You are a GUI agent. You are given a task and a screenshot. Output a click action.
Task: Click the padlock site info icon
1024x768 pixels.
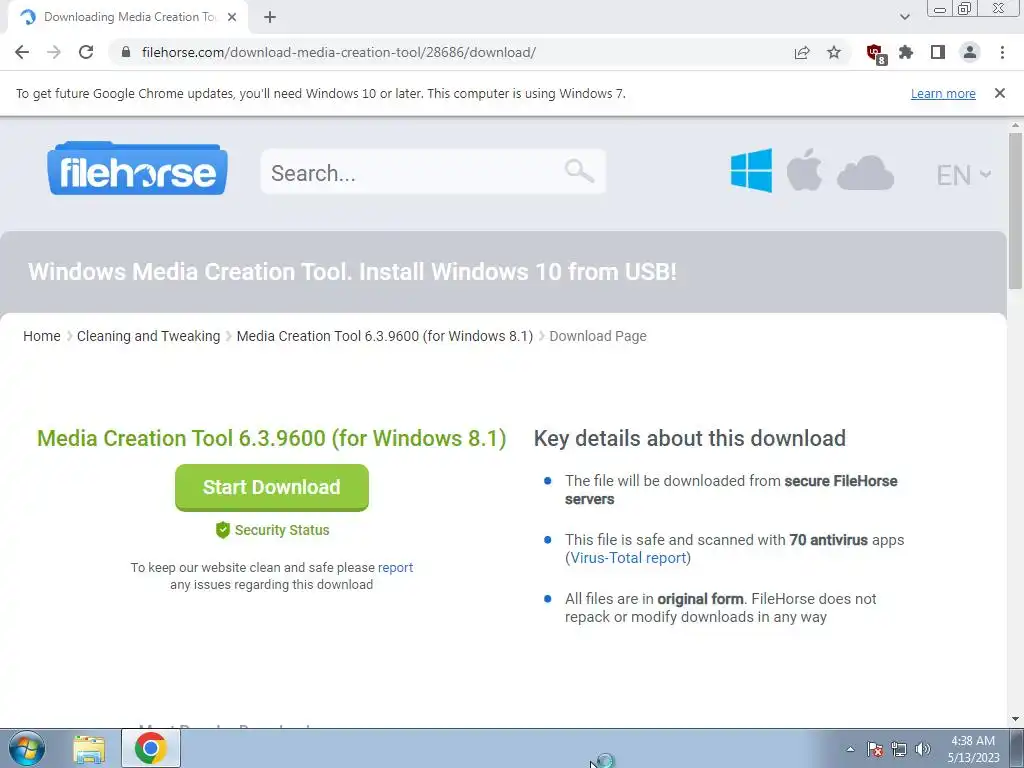(x=127, y=52)
